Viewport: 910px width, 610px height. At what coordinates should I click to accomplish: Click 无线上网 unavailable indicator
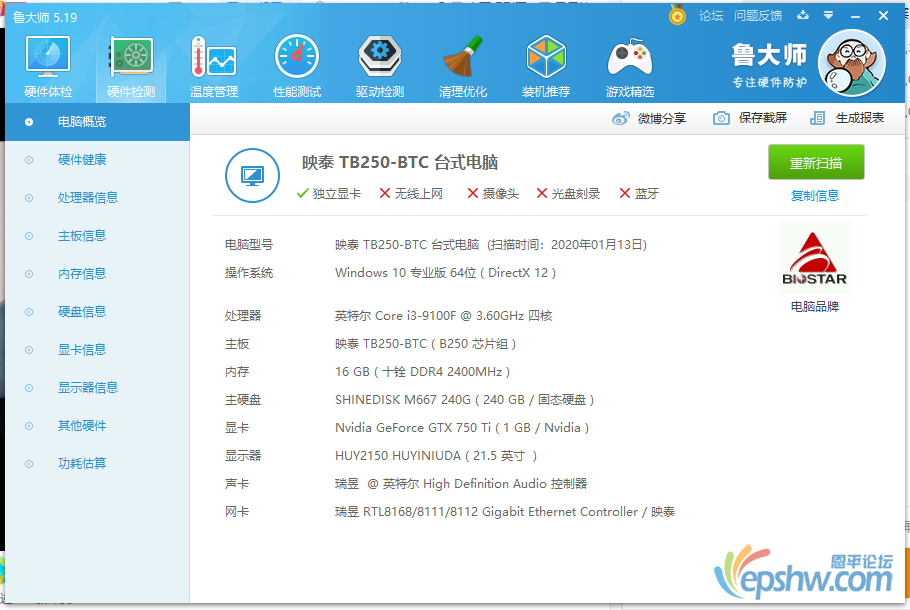coord(411,193)
